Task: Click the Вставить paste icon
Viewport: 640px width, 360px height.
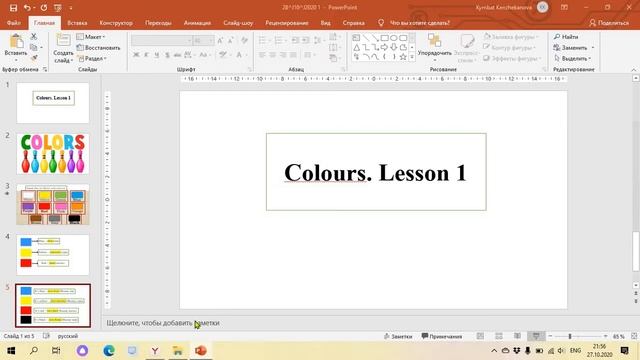Action: pos(16,41)
